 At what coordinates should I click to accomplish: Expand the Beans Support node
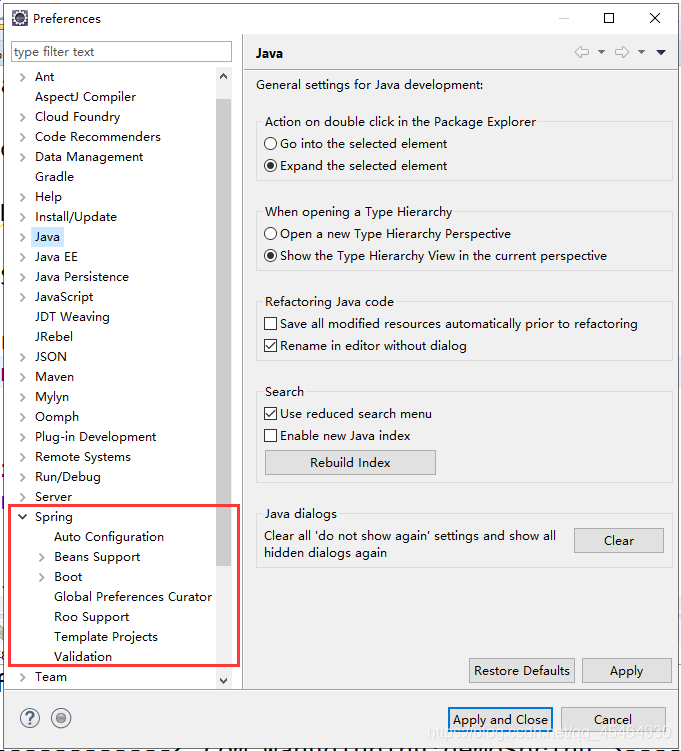pos(42,557)
